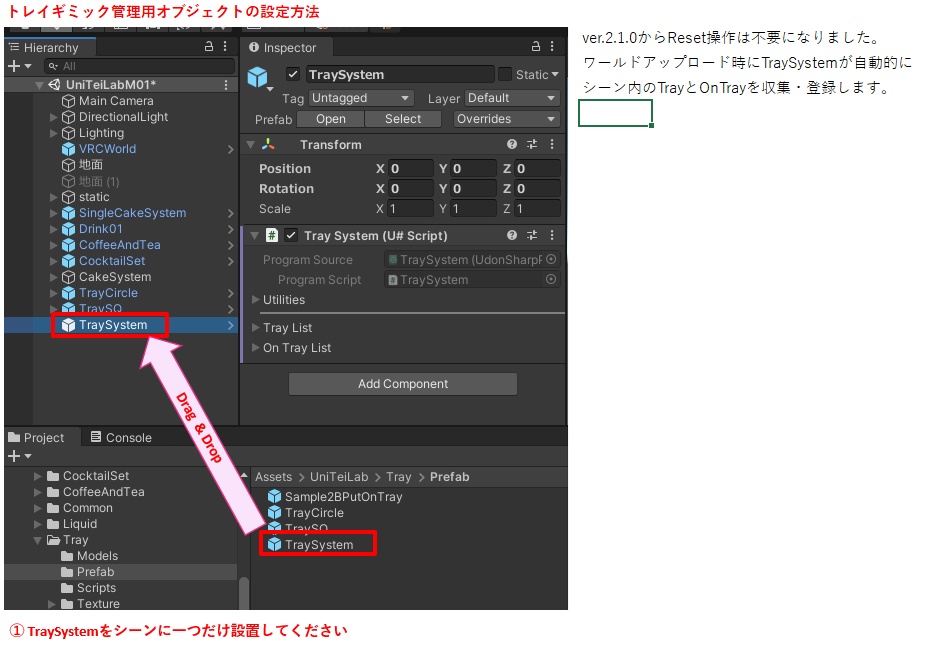The height and width of the screenshot is (649, 928).
Task: Open Tray System script presets icon
Action: point(532,235)
